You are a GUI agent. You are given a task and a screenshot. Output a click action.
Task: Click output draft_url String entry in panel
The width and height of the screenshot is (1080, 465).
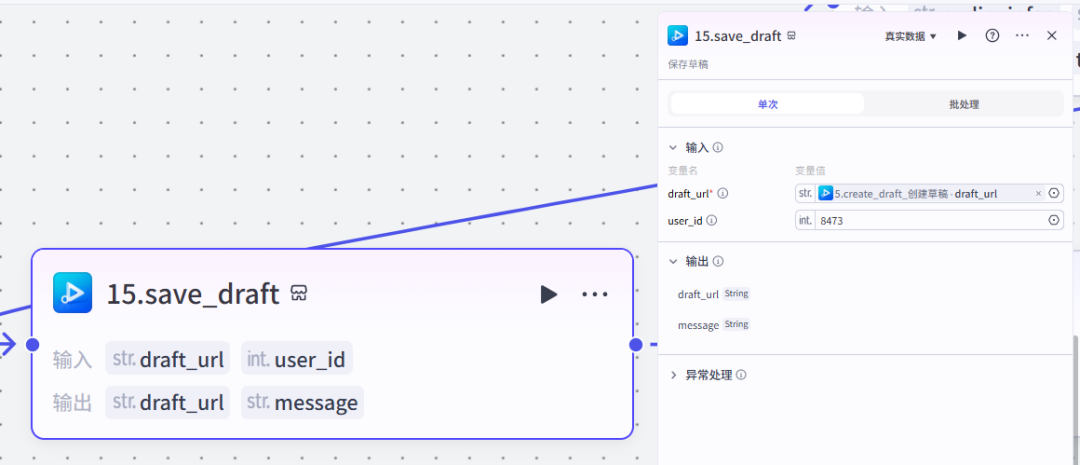click(x=714, y=294)
